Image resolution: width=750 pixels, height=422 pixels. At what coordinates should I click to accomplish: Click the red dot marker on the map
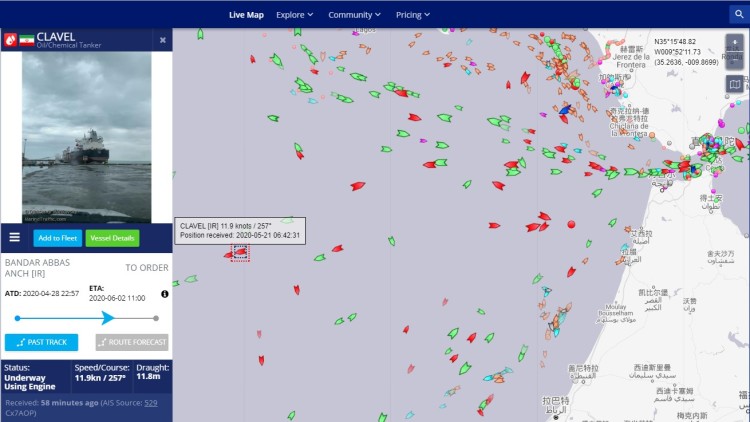tap(571, 225)
